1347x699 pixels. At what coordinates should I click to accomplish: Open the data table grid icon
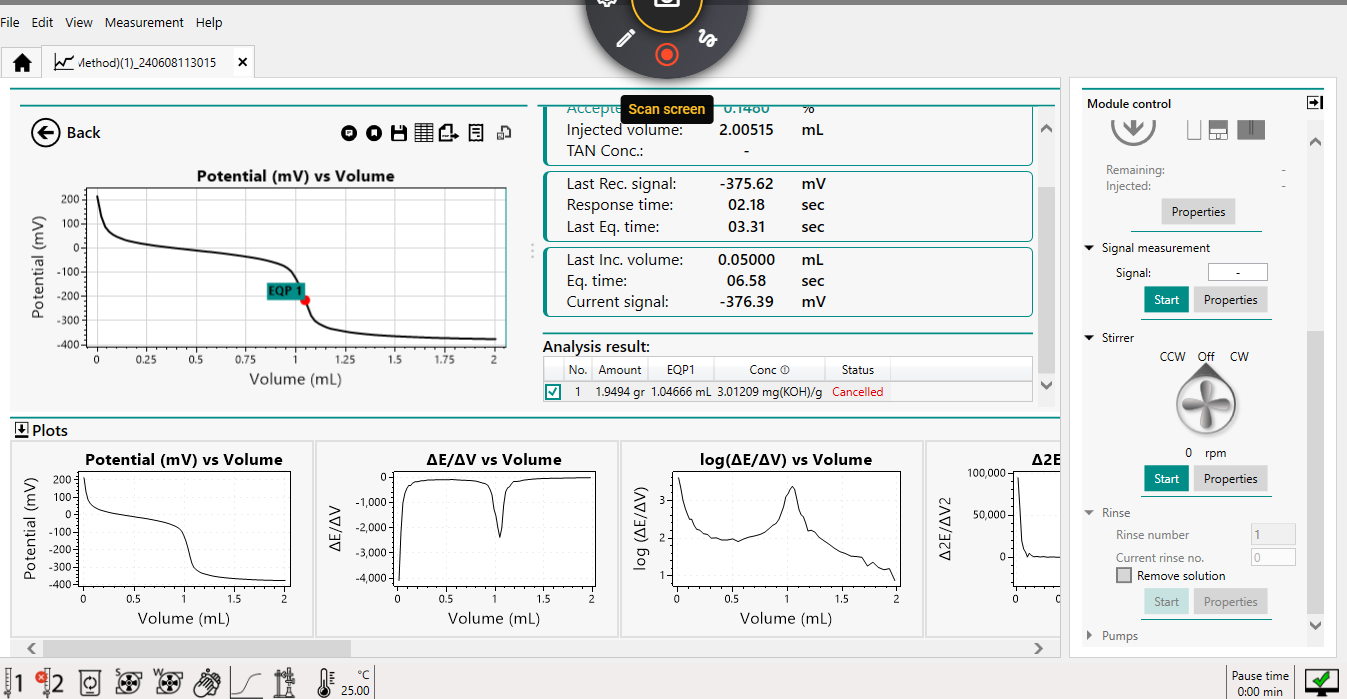point(423,133)
